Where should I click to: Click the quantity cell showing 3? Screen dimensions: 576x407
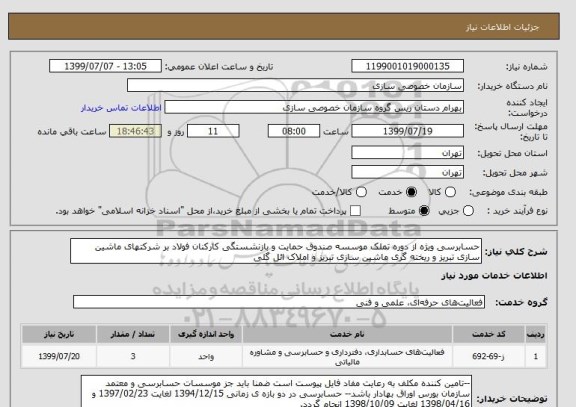pos(133,356)
